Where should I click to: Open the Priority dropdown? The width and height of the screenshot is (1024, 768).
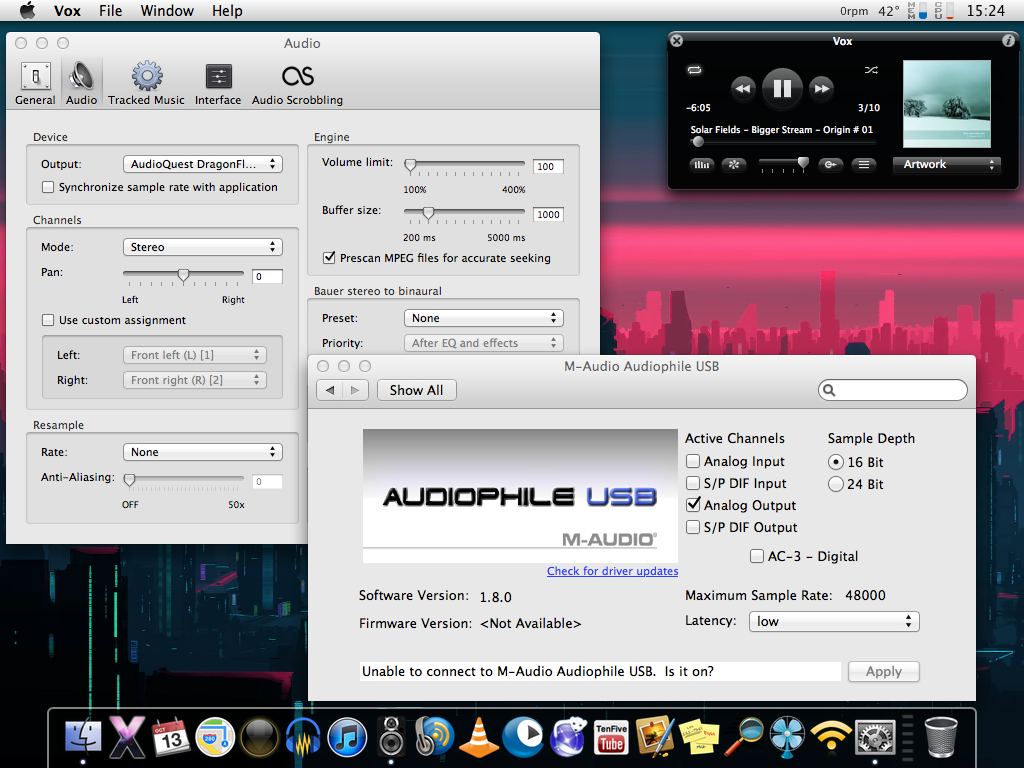click(x=483, y=343)
